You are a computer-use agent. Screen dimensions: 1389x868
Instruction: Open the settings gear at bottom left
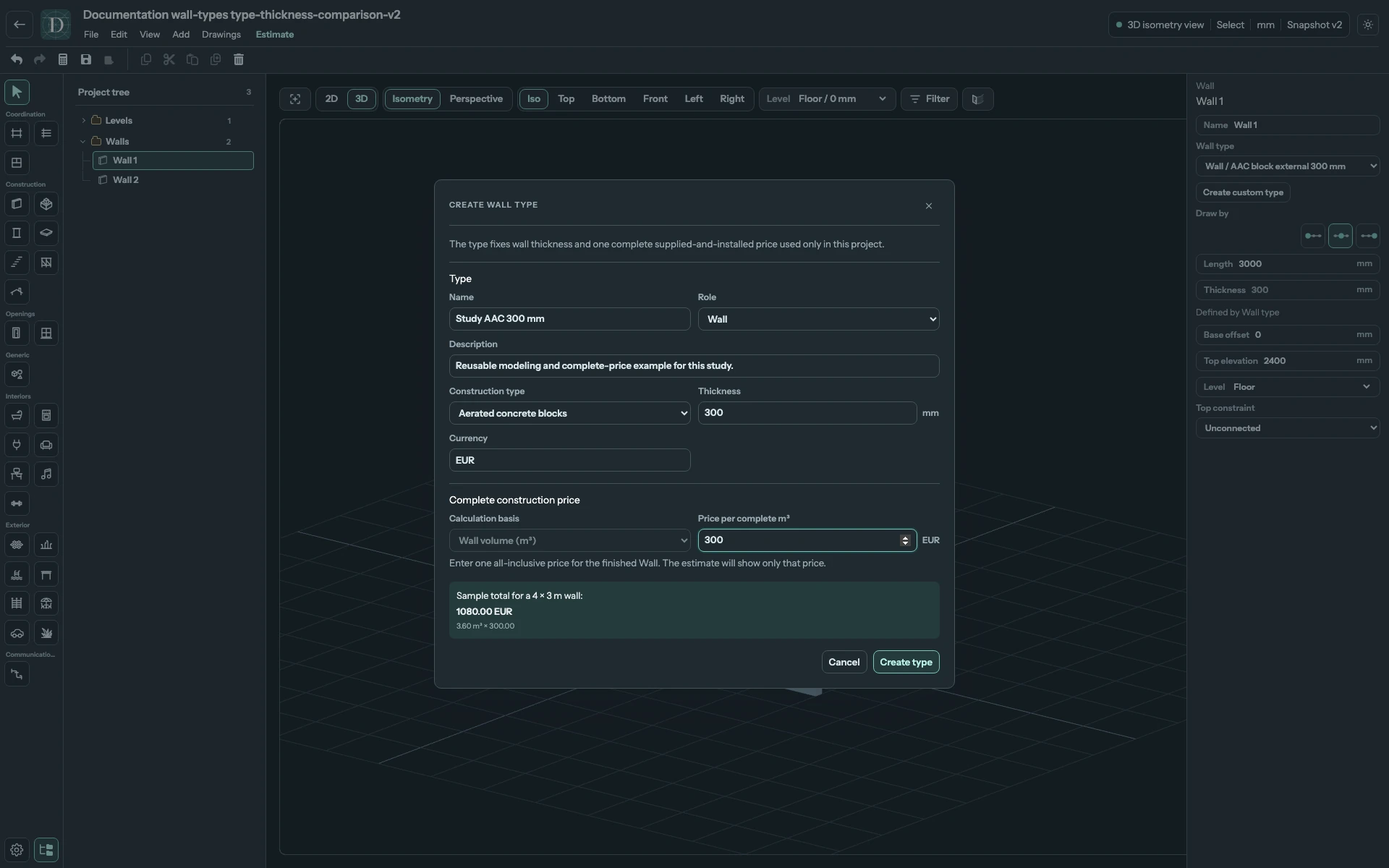(x=17, y=850)
